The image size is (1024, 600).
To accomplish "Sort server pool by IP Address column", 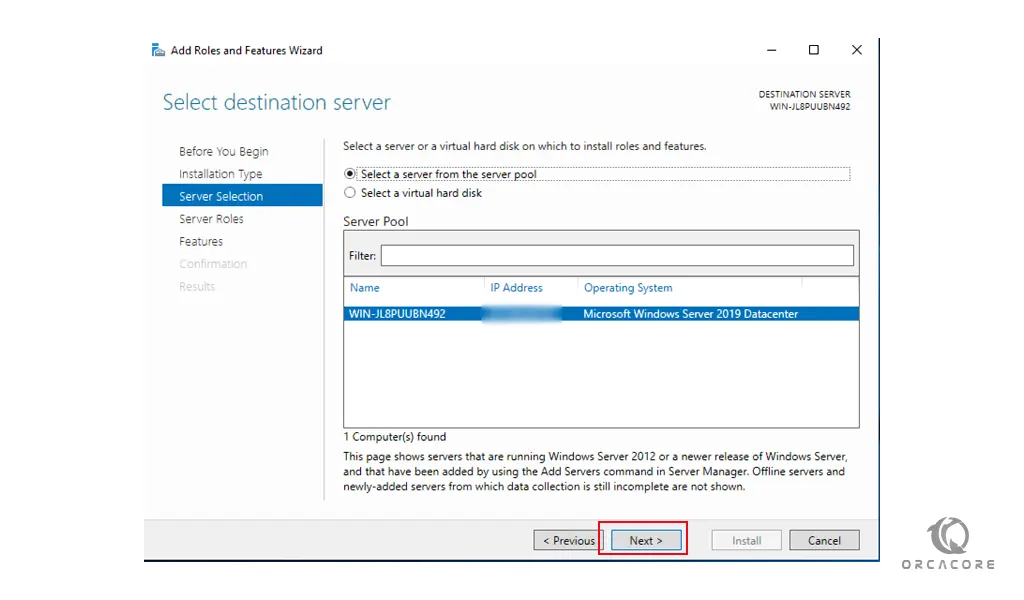I will pos(516,288).
